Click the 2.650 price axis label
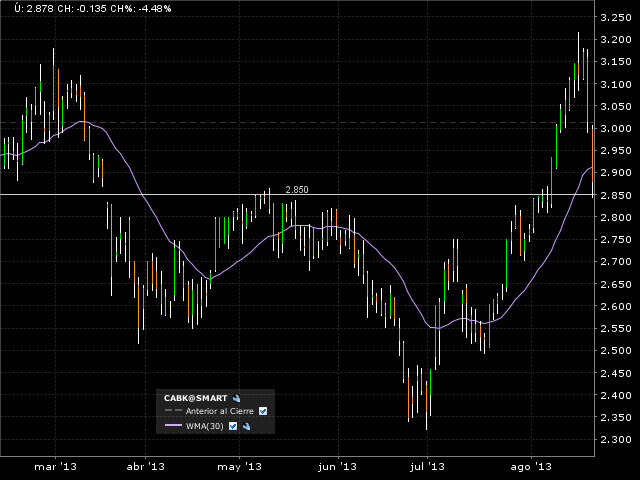Screen dimensions: 640x480 (x=616, y=284)
